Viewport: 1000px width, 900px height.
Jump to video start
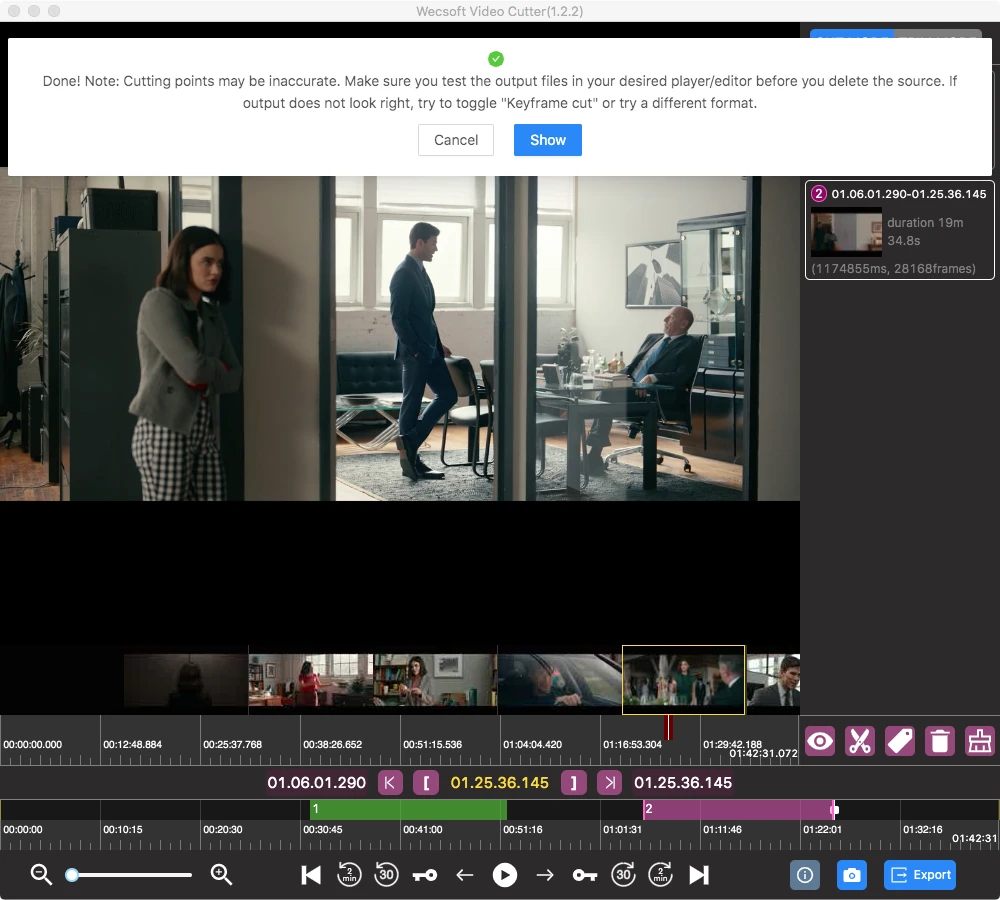[x=311, y=874]
